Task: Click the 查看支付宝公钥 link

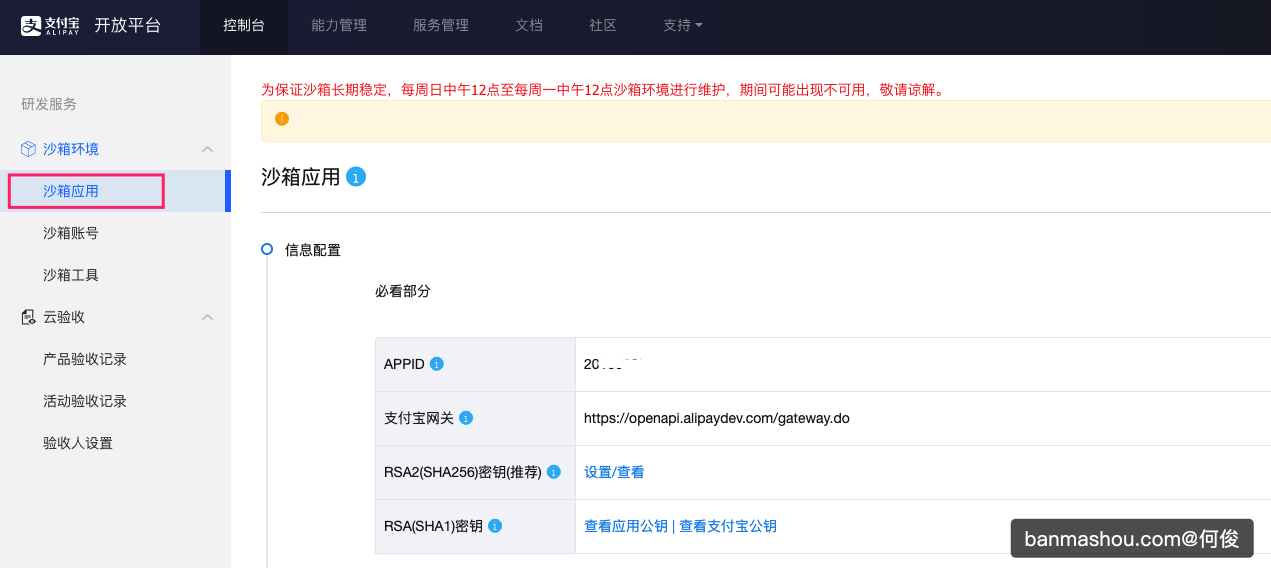Action: click(728, 526)
